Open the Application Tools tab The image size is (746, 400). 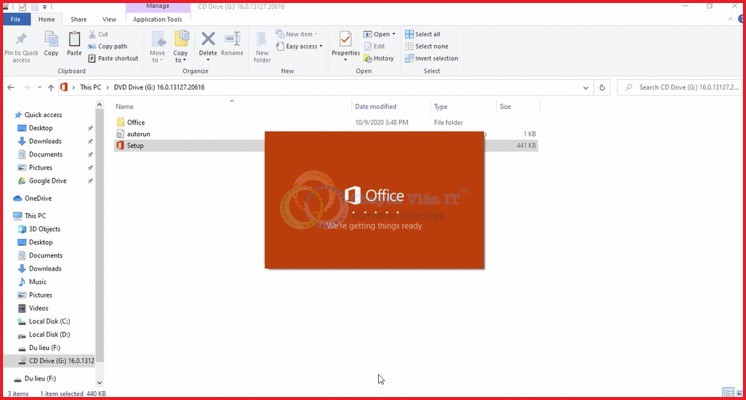(x=157, y=20)
